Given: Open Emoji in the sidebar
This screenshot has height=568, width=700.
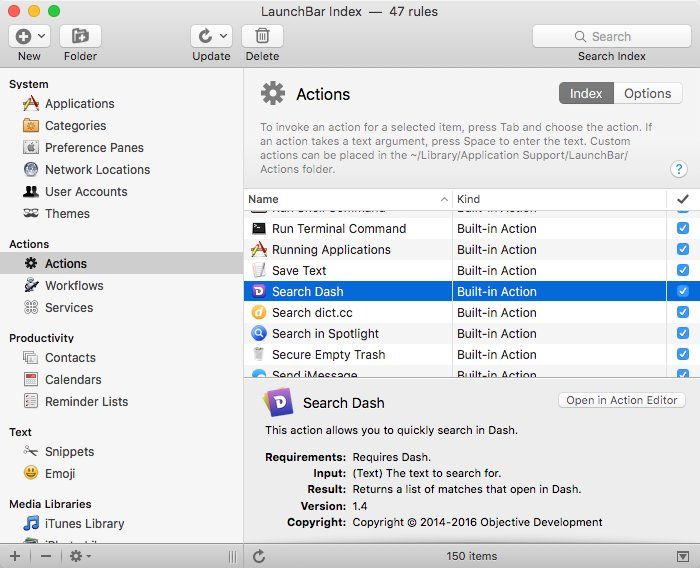Looking at the screenshot, I should tap(59, 474).
